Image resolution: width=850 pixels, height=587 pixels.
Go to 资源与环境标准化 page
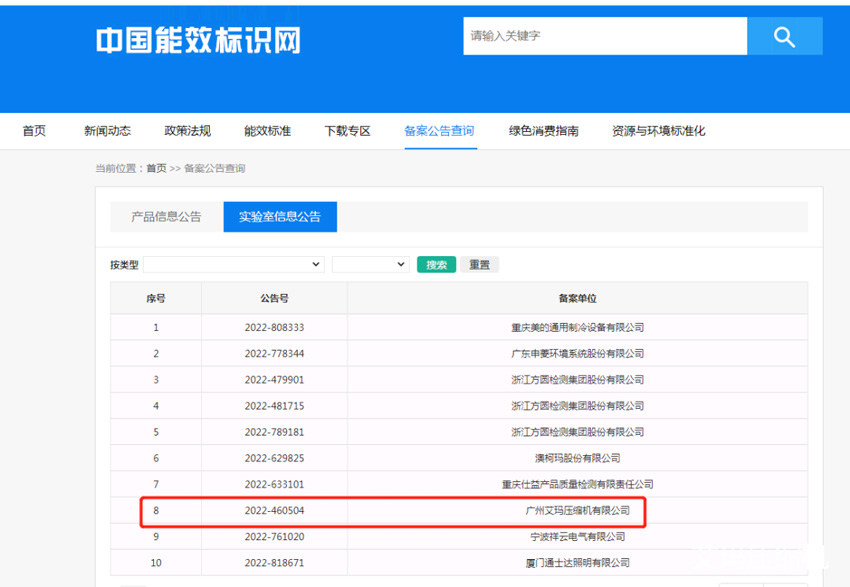[658, 131]
